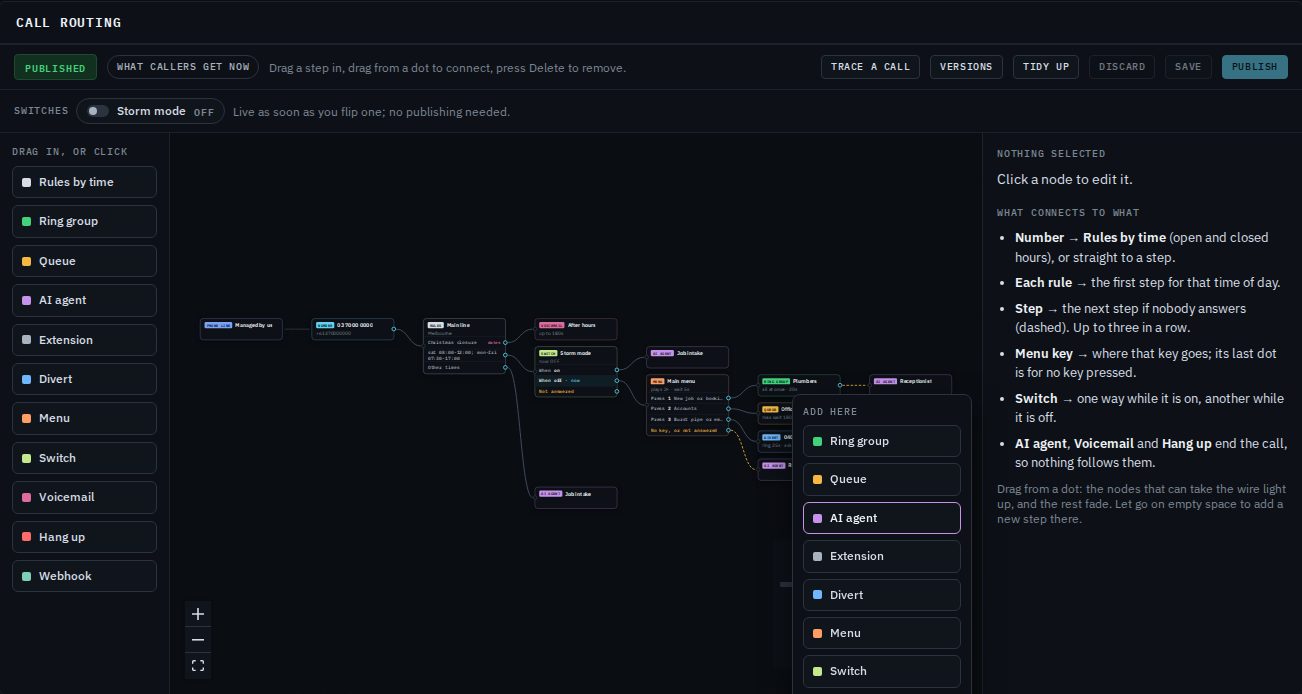This screenshot has height=694, width=1302.
Task: Choose Menu in the Add Here popup
Action: coord(881,633)
